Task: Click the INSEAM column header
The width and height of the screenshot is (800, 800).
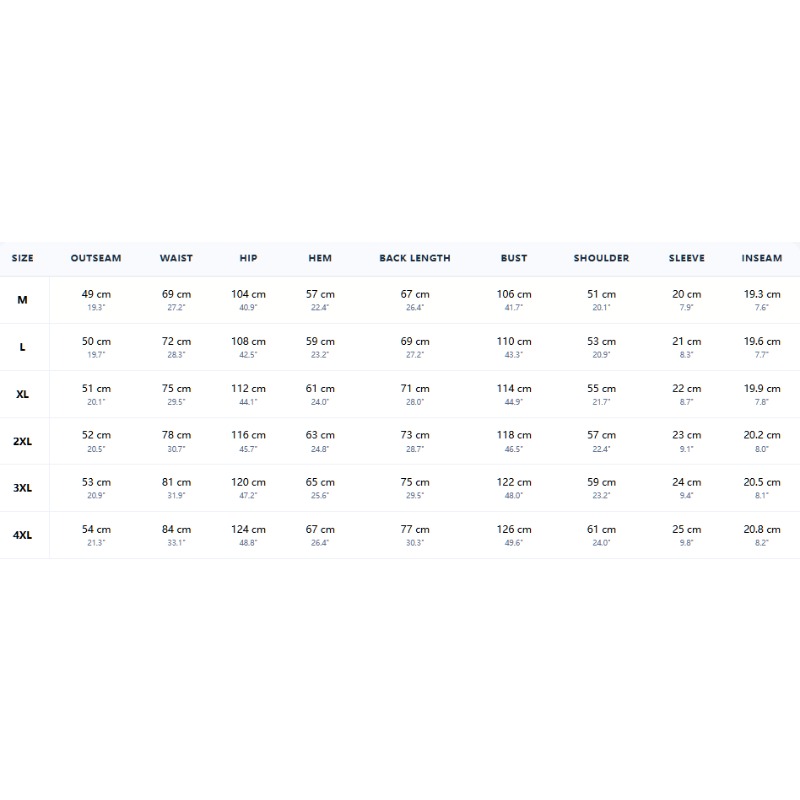Action: 762,258
